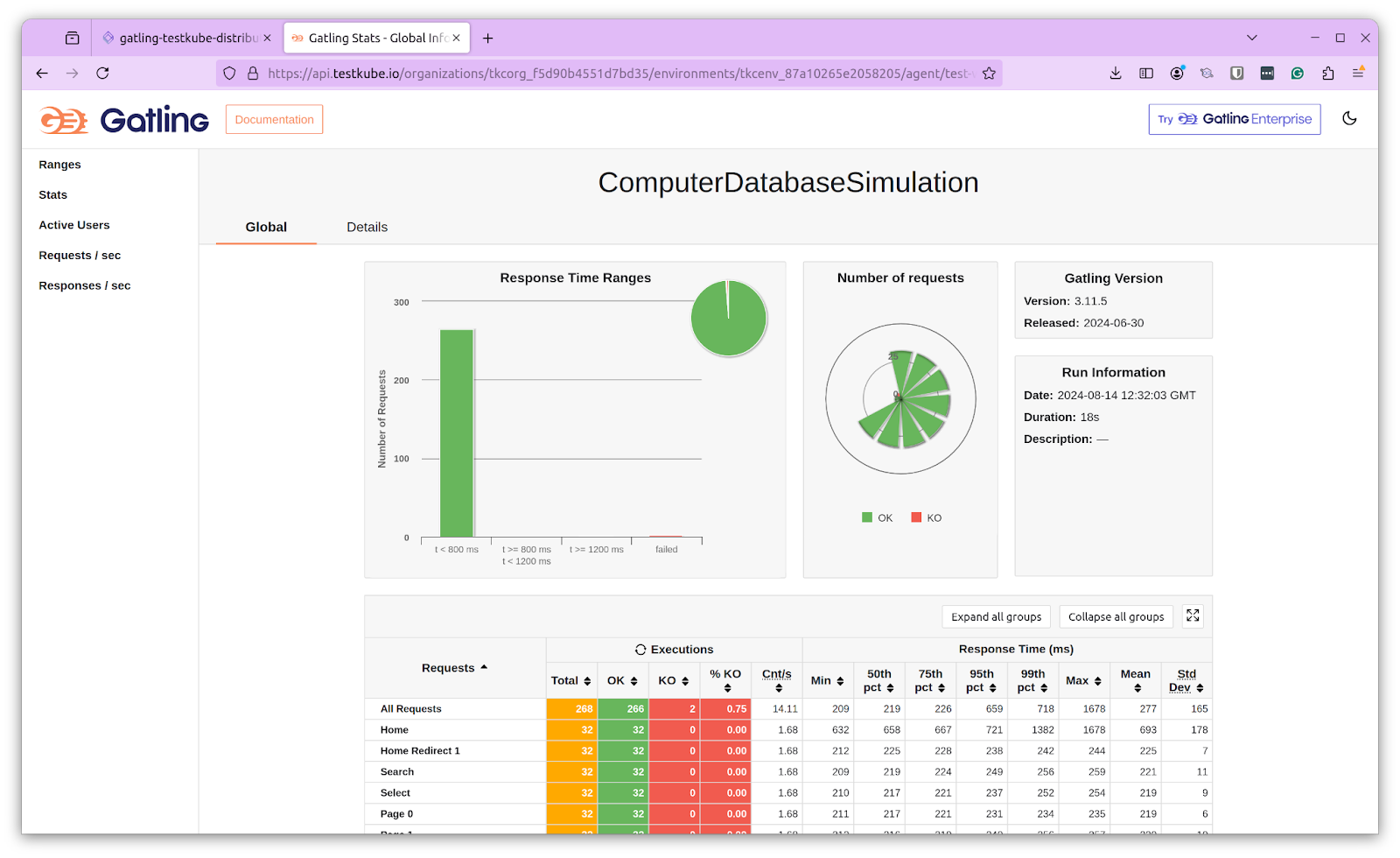Go forward in browser history
Image resolution: width=1400 pixels, height=858 pixels.
point(73,74)
